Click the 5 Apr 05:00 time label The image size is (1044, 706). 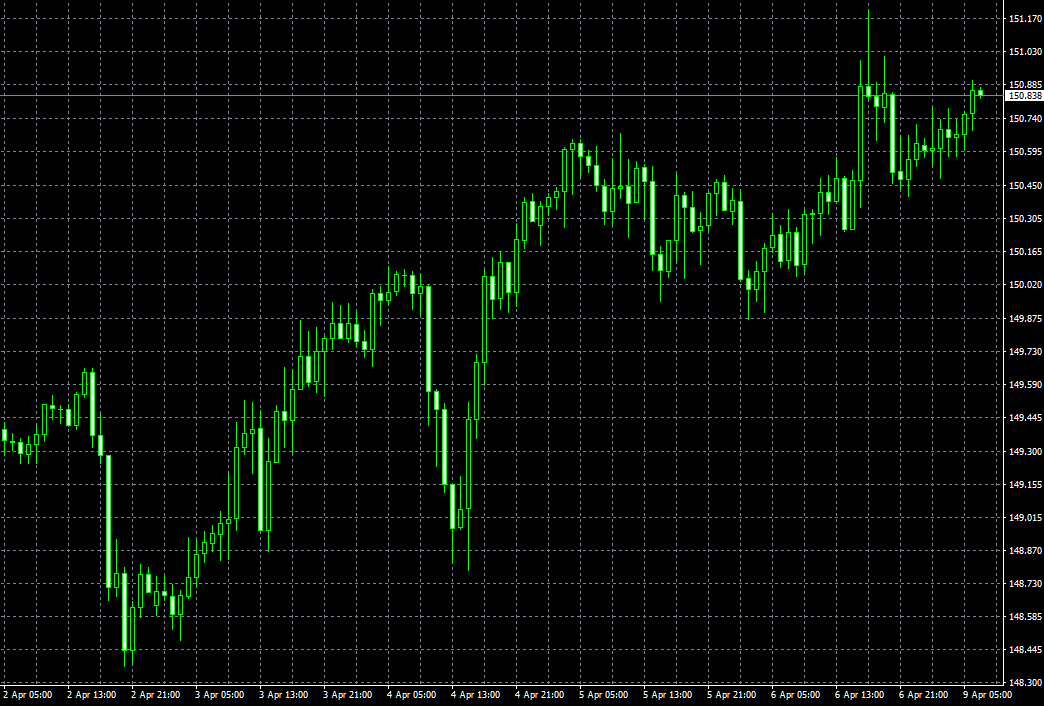pos(603,695)
